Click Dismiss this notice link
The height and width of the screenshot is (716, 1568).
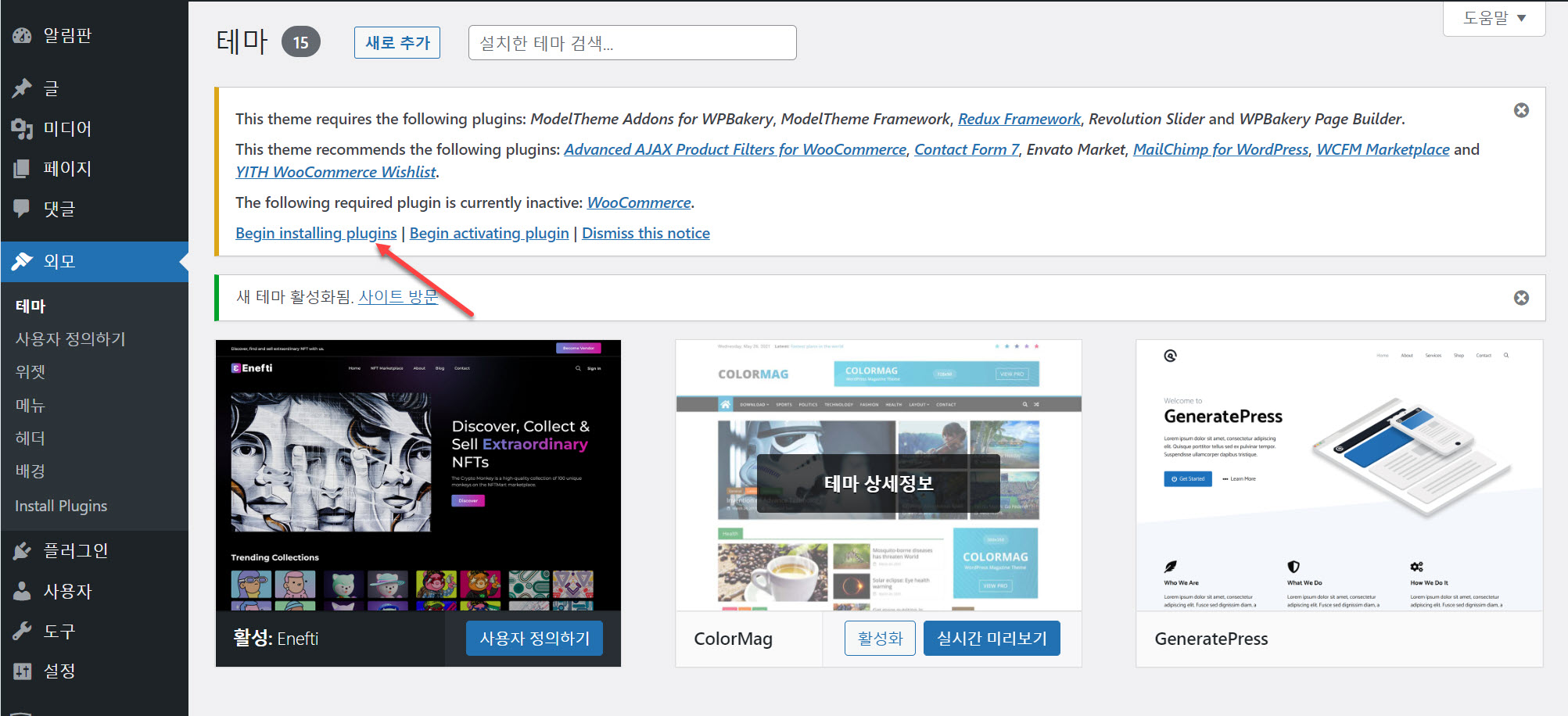(646, 233)
